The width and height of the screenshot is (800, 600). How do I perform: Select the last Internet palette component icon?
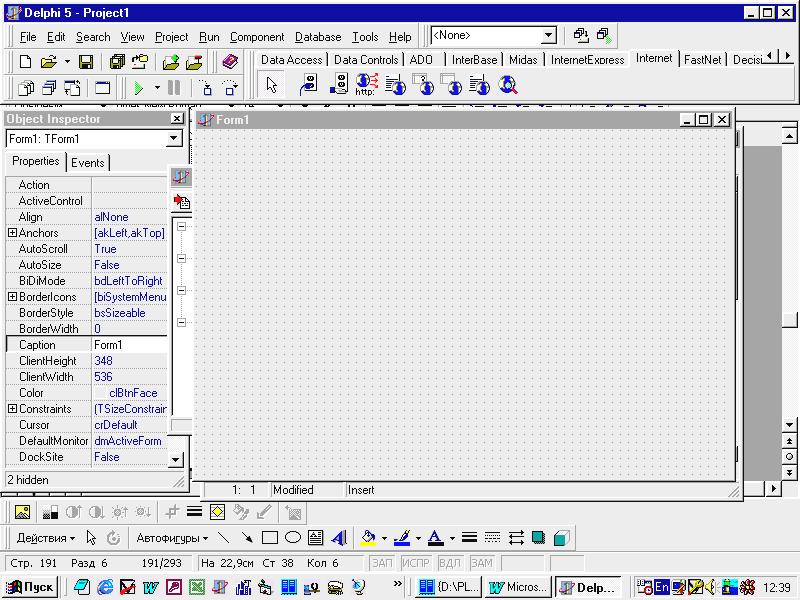[508, 84]
